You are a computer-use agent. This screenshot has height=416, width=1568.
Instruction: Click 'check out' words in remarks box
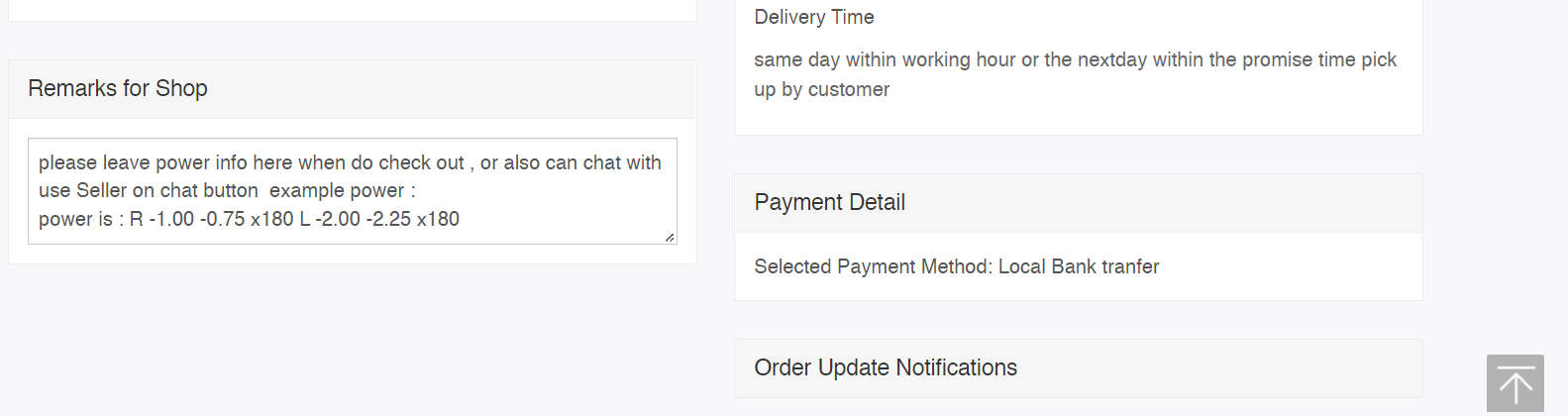[421, 162]
